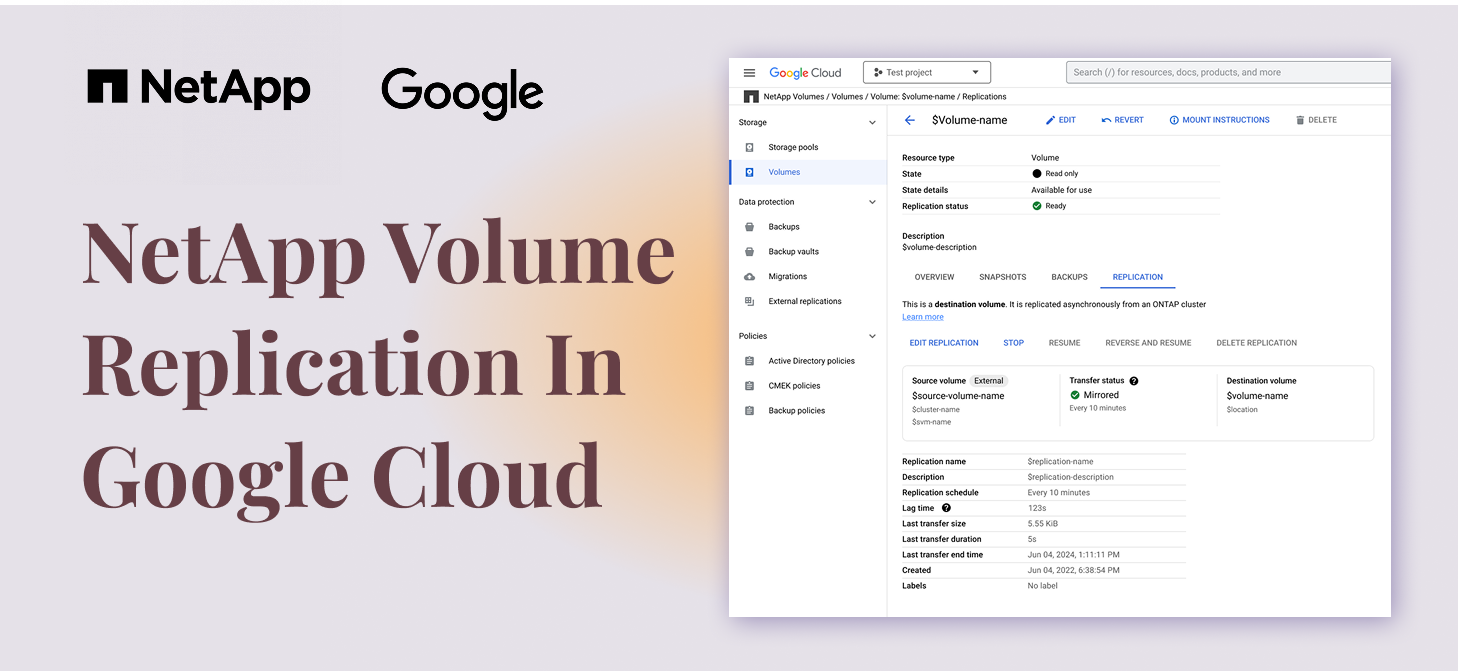Collapse the Data protection section
Screen dimensions: 1458x671
[x=871, y=201]
